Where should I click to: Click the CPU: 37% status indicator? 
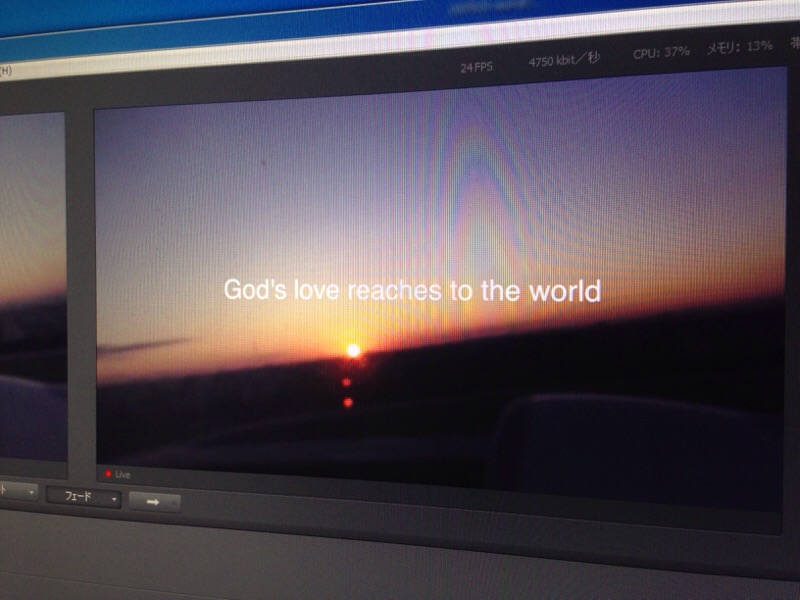coord(661,51)
